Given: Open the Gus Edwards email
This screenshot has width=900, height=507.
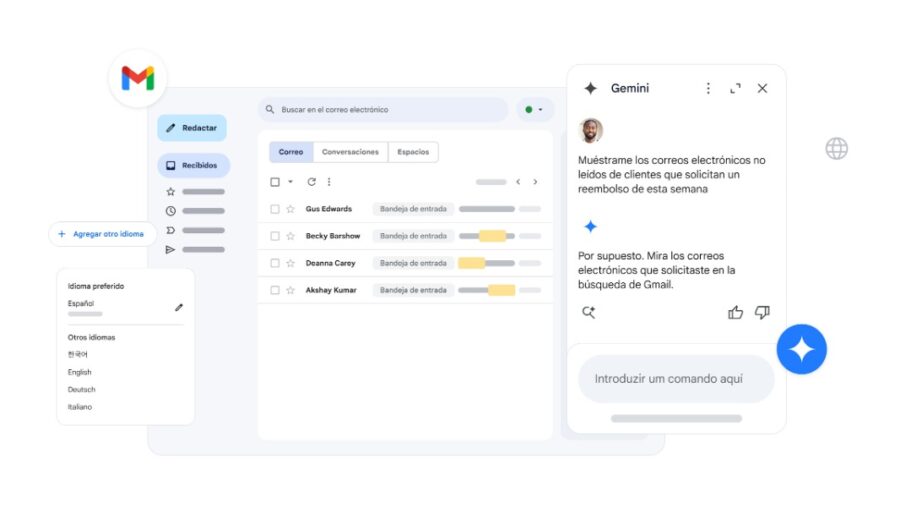Looking at the screenshot, I should point(405,209).
